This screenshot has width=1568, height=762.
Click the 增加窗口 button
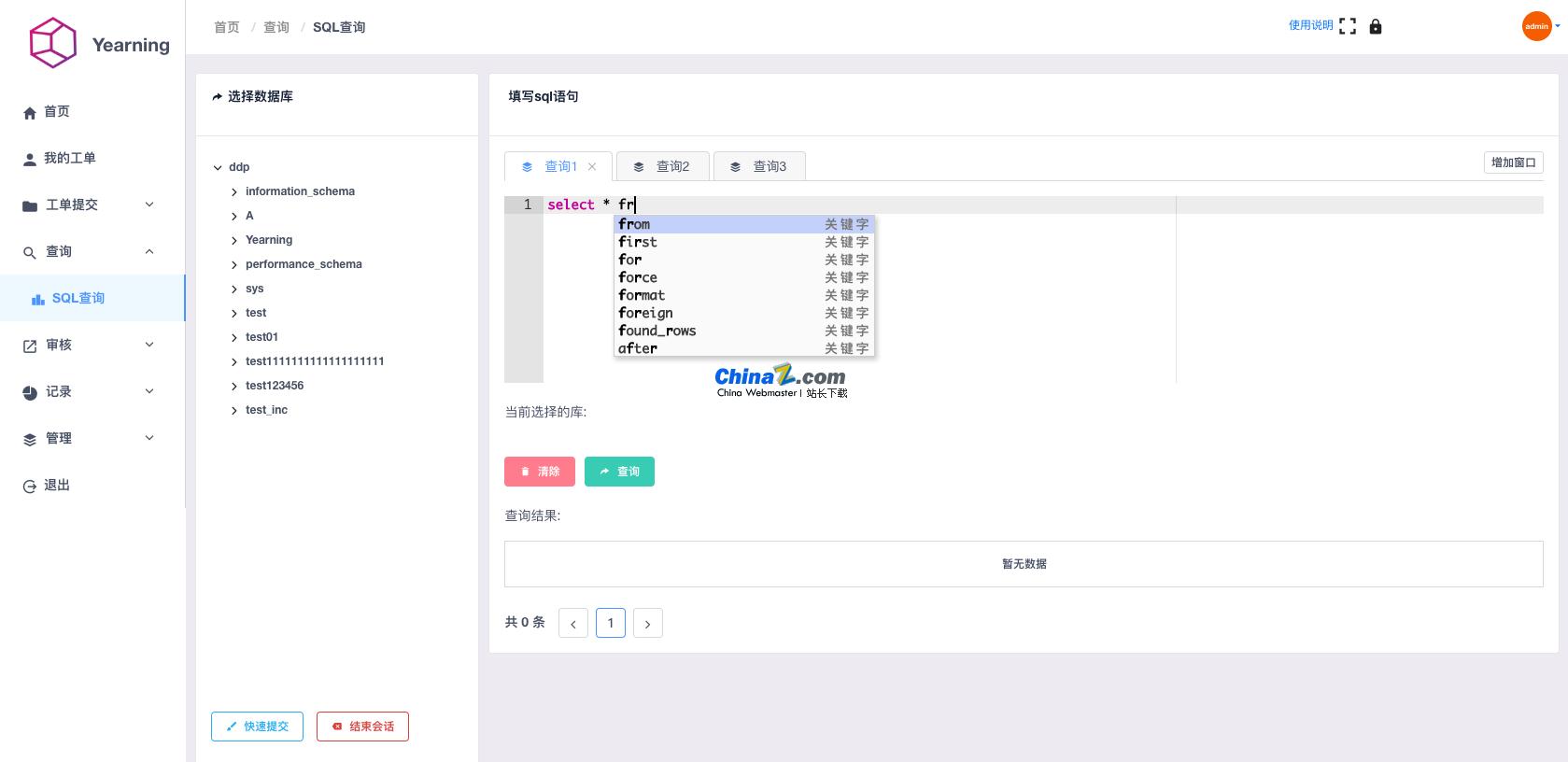pos(1513,162)
